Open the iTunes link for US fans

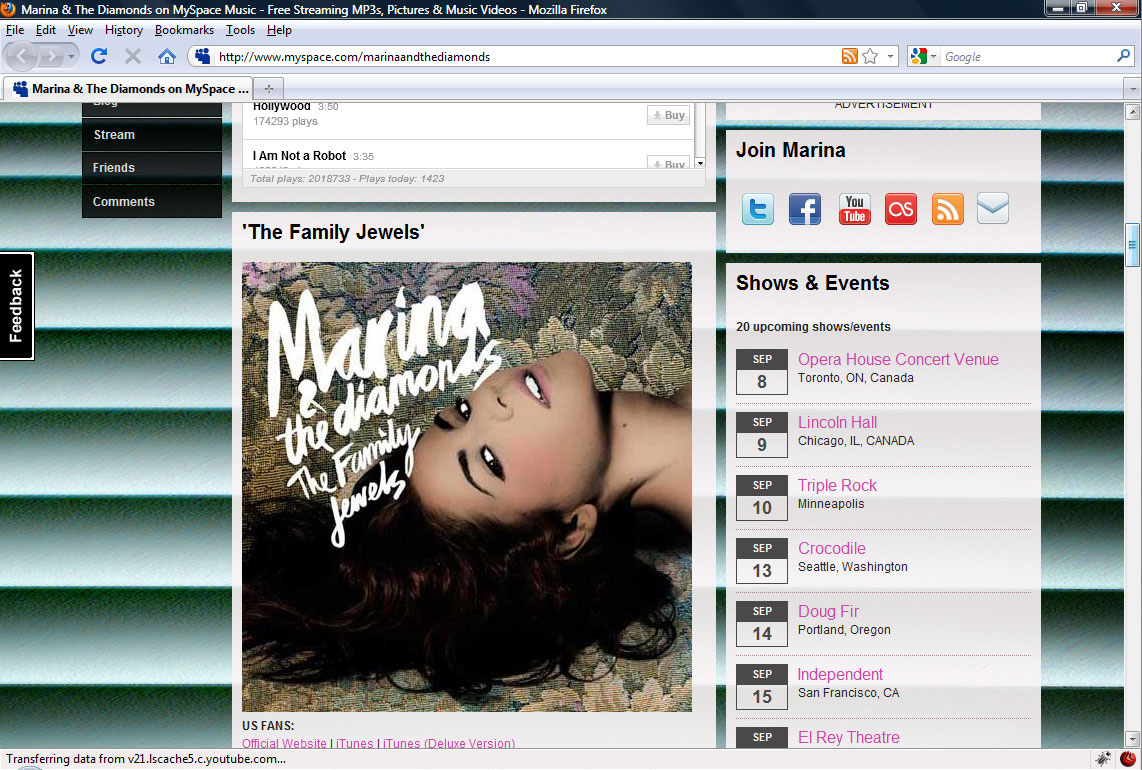(x=355, y=743)
